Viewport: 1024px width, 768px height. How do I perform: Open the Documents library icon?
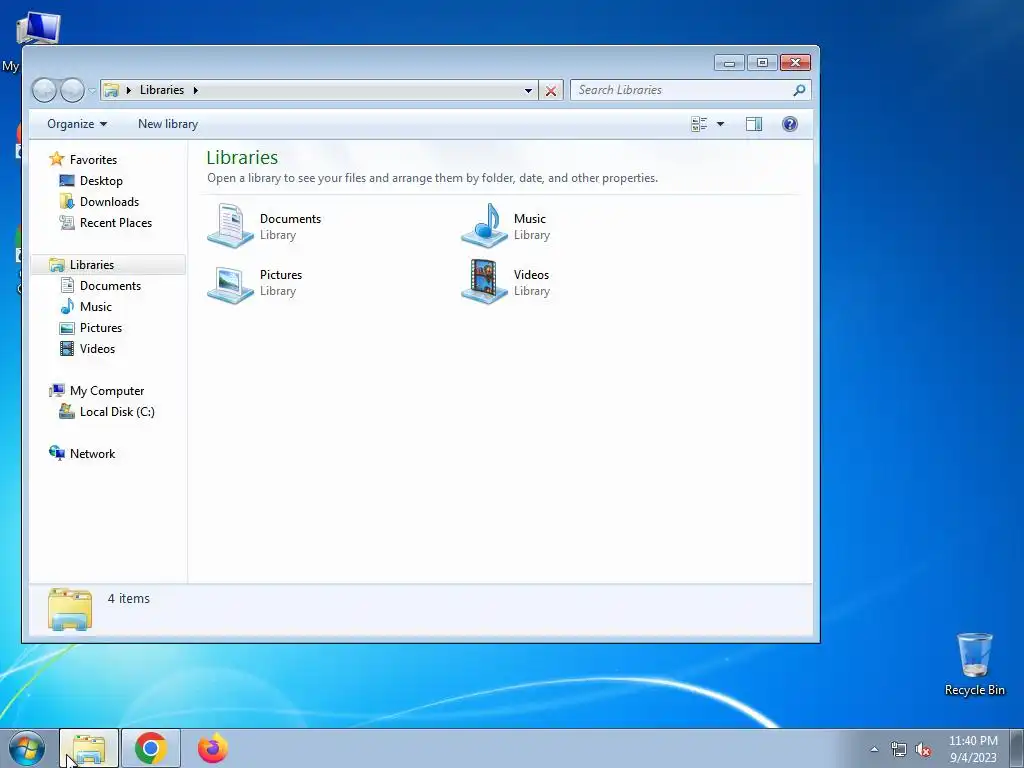point(231,225)
